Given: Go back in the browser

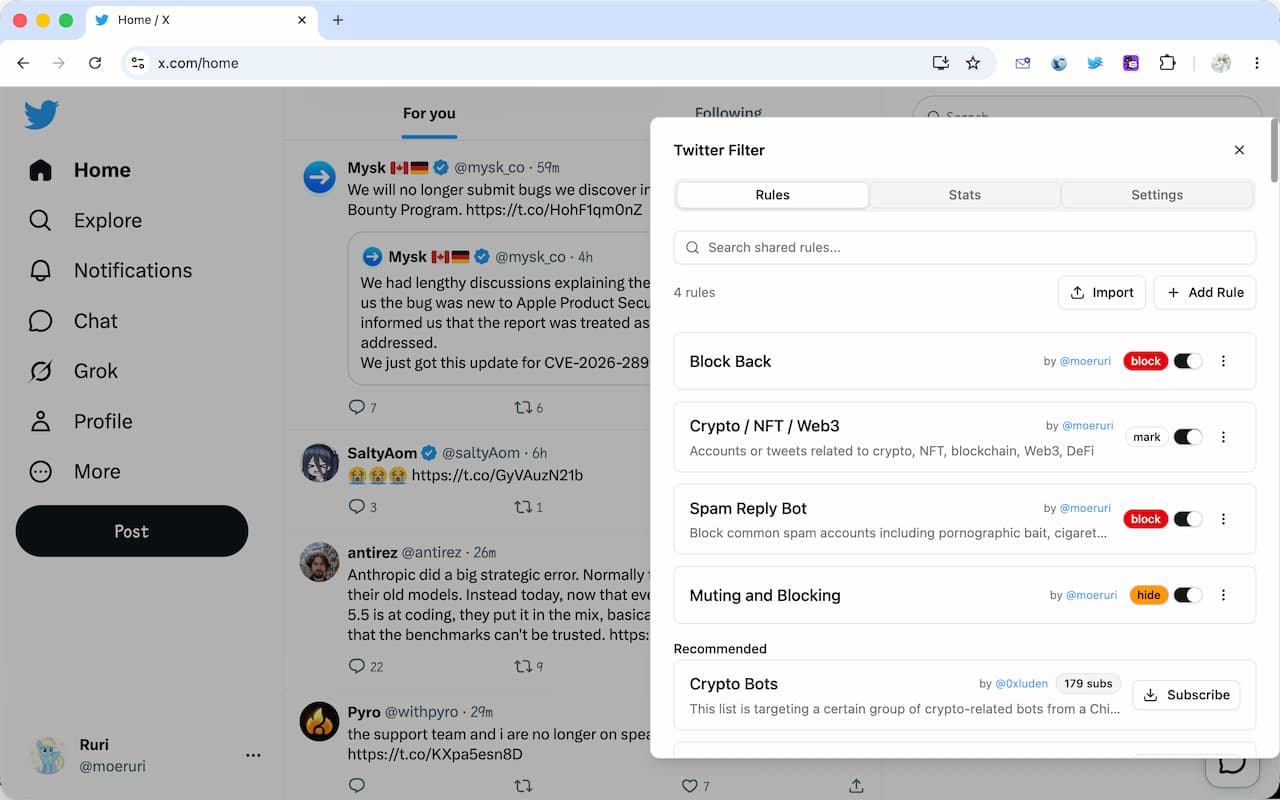Looking at the screenshot, I should pos(23,63).
